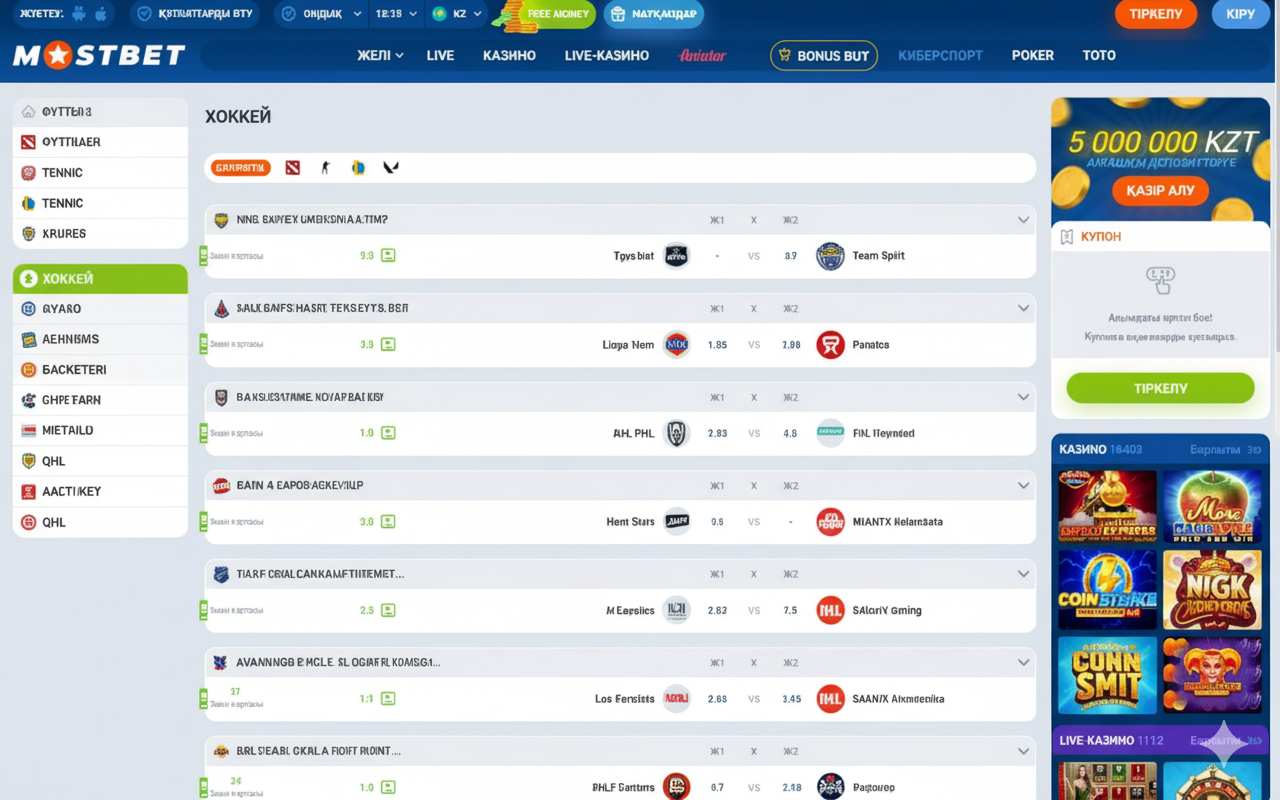This screenshot has width=1280, height=800.
Task: Click the Android download icon in top bar
Action: point(78,14)
